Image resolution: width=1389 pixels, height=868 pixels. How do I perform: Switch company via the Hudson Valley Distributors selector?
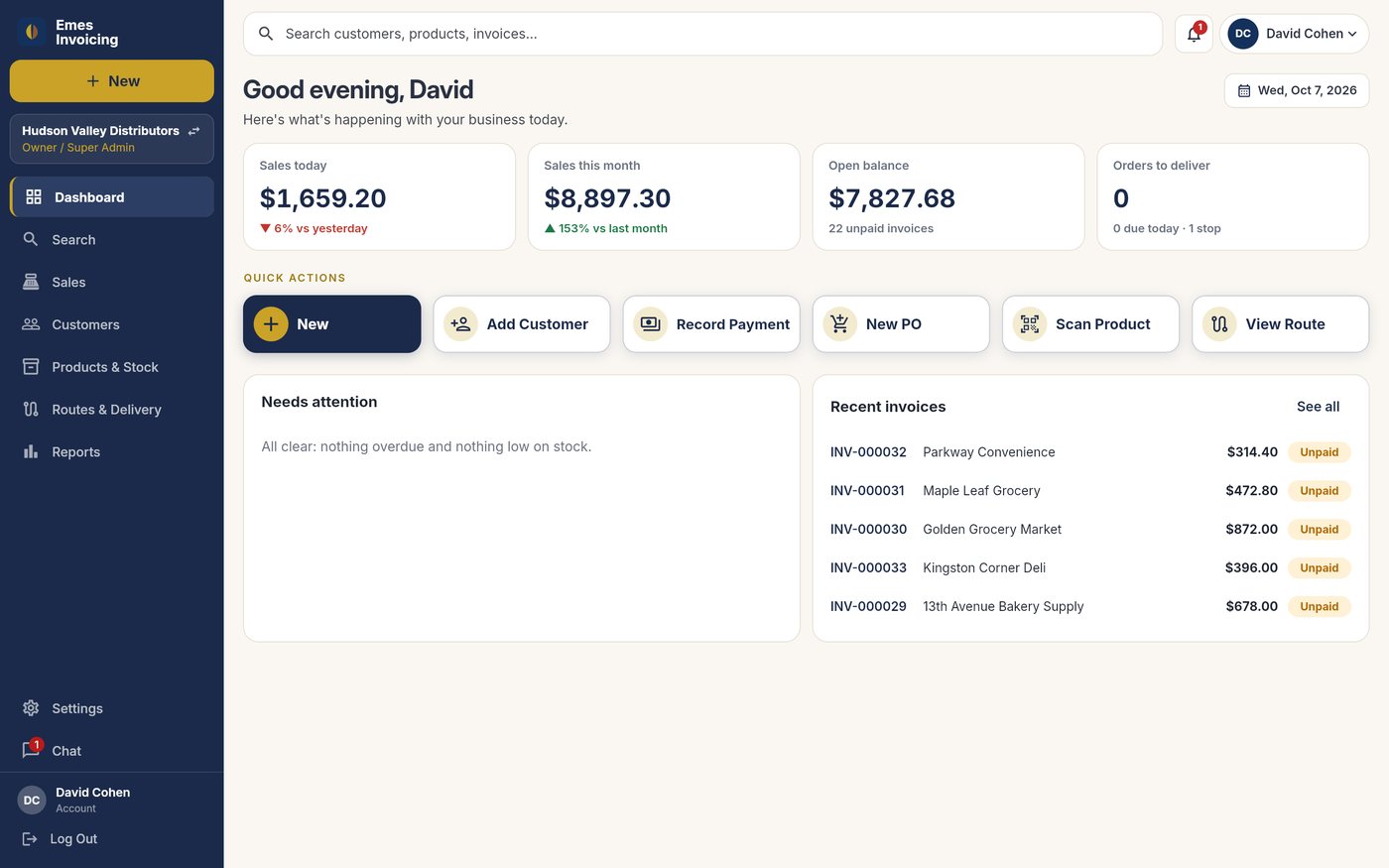[111, 139]
